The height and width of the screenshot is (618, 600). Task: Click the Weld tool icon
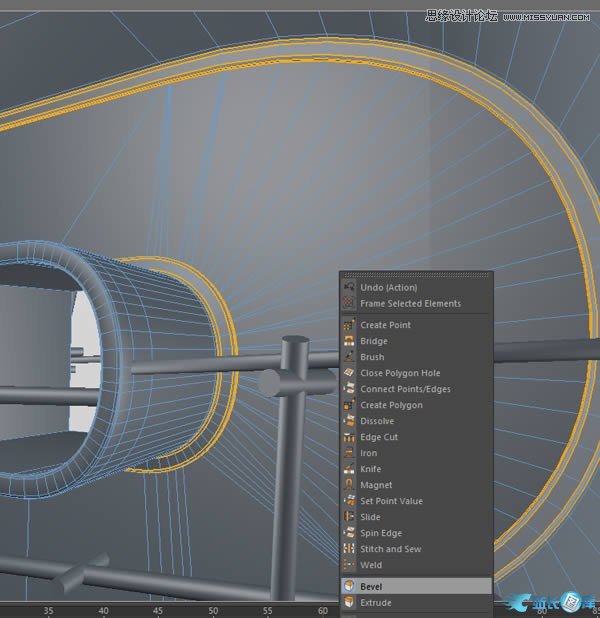tap(349, 565)
